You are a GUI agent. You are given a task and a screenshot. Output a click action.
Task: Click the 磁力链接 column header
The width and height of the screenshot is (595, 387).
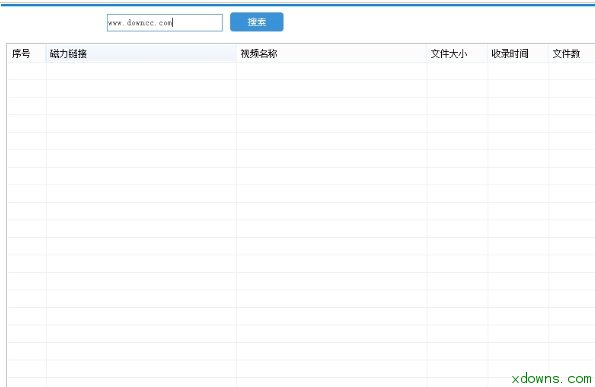(141, 53)
